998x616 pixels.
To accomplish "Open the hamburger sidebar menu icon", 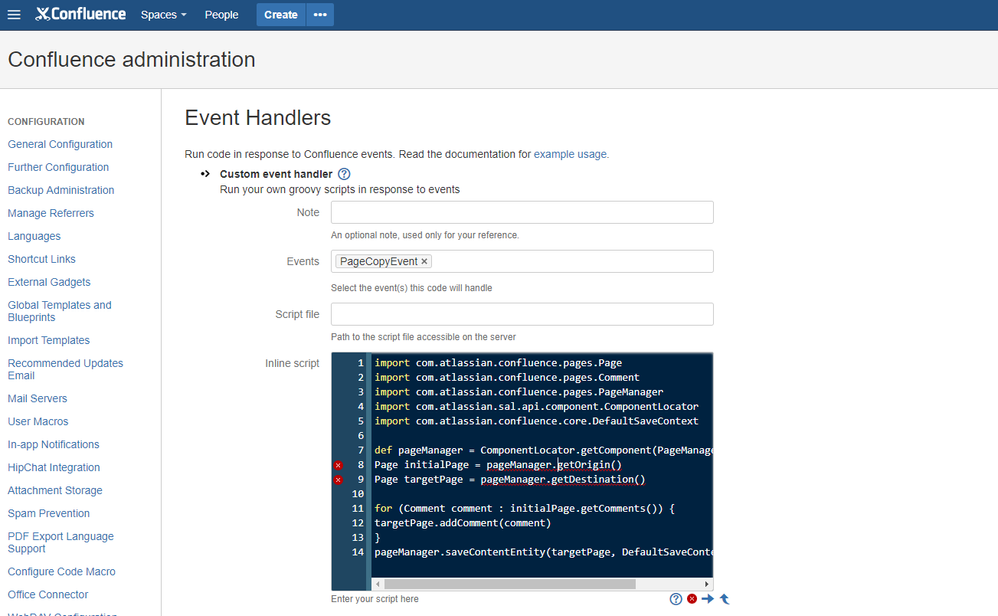I will 14,15.
